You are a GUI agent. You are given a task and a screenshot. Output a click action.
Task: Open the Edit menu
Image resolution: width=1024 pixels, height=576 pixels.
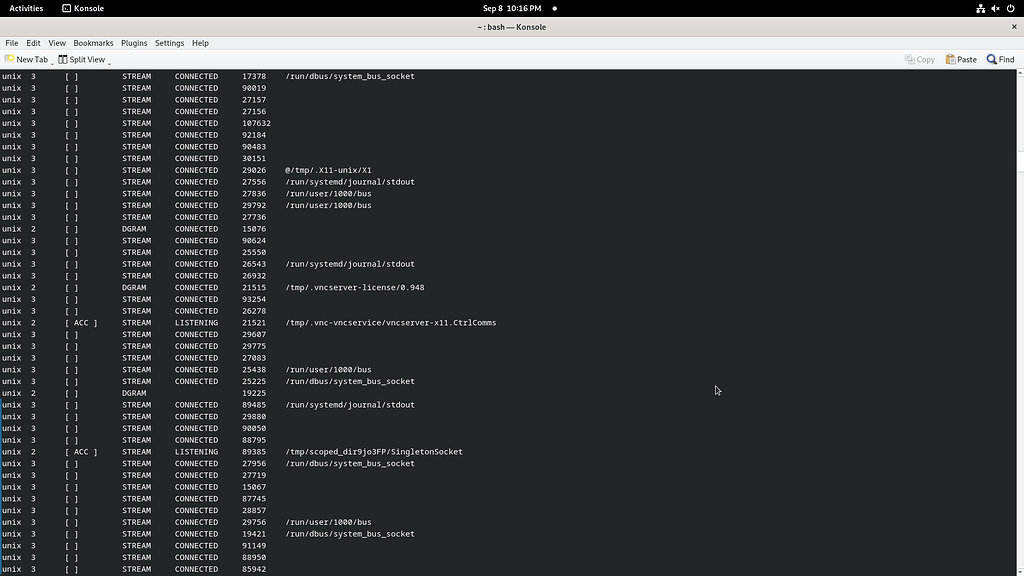click(x=33, y=43)
